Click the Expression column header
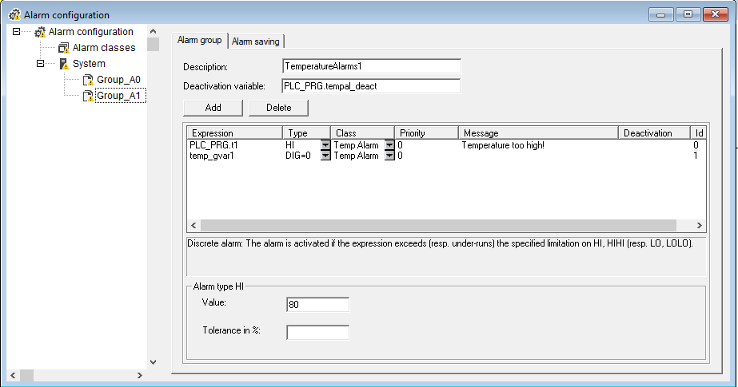This screenshot has width=738, height=387. [235, 133]
